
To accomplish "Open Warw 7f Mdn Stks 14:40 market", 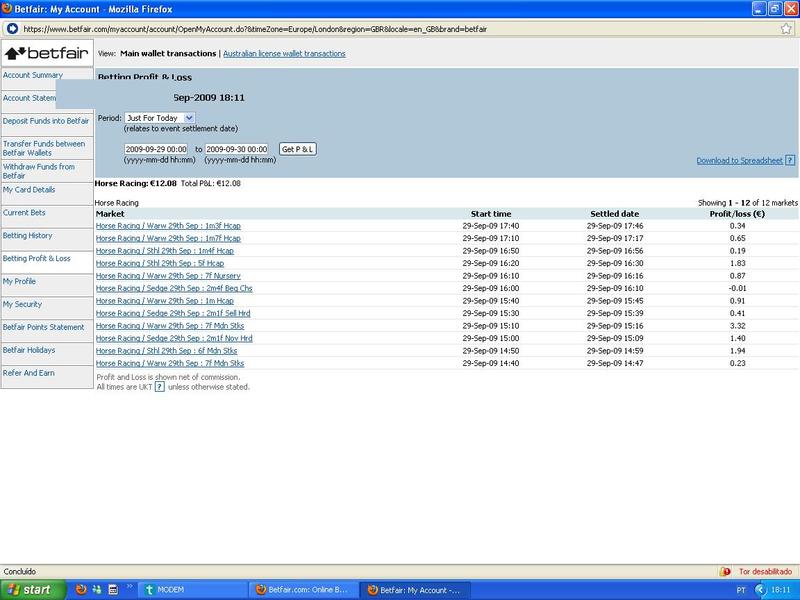I will coord(170,363).
